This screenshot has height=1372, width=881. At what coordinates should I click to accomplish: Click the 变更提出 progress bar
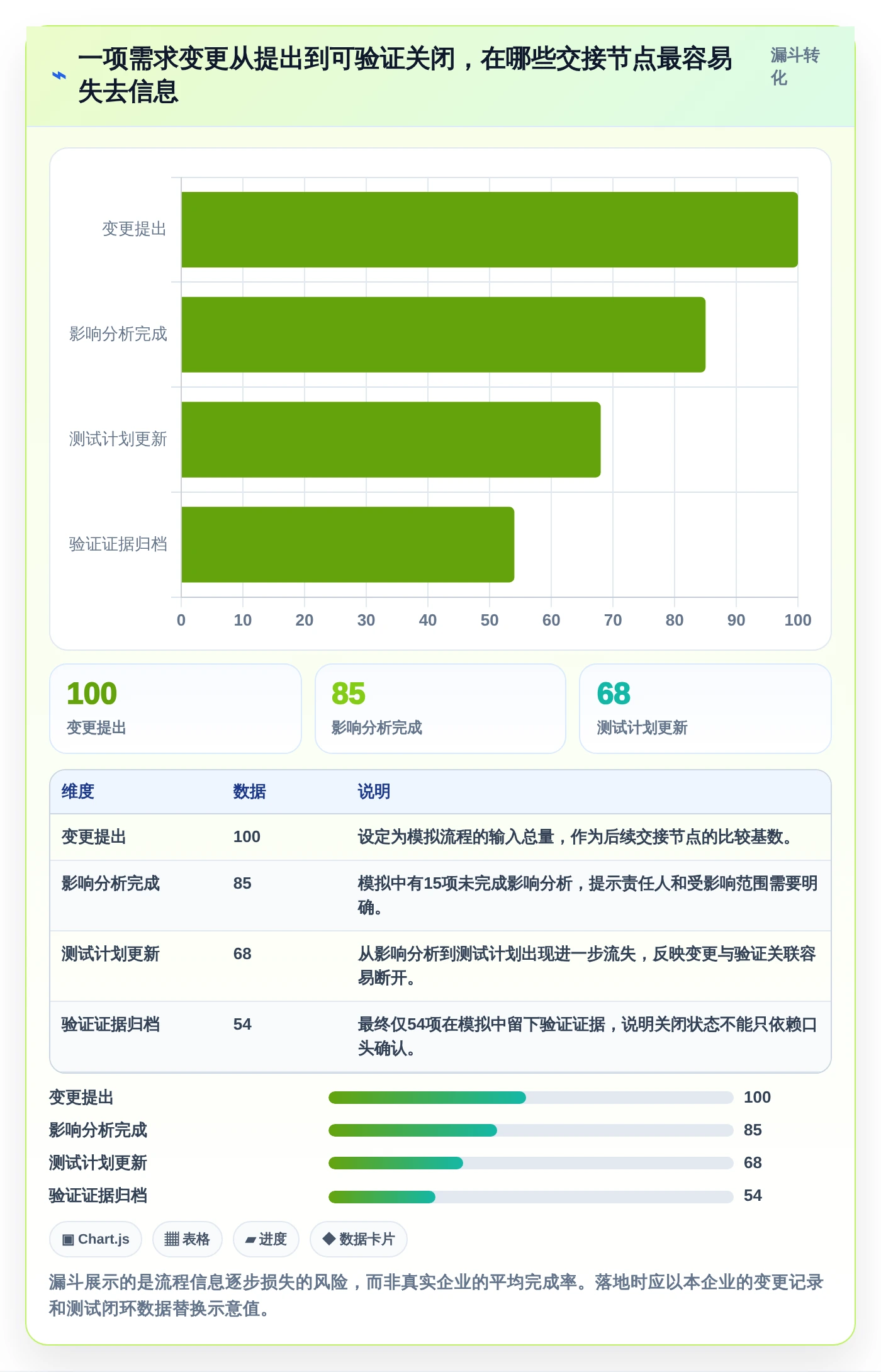(531, 1098)
